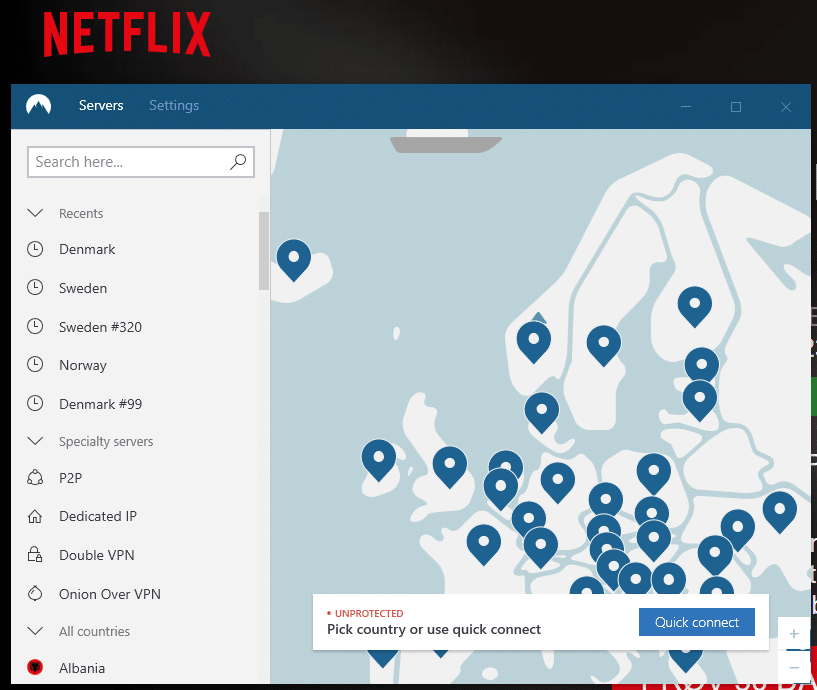
Task: Zoom in the map with plus button
Action: 794,634
